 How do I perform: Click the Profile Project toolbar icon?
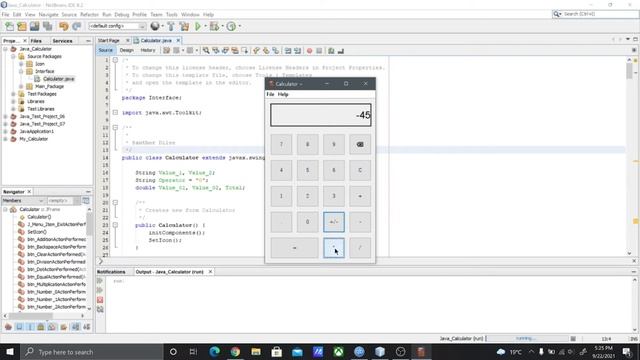pos(231,27)
